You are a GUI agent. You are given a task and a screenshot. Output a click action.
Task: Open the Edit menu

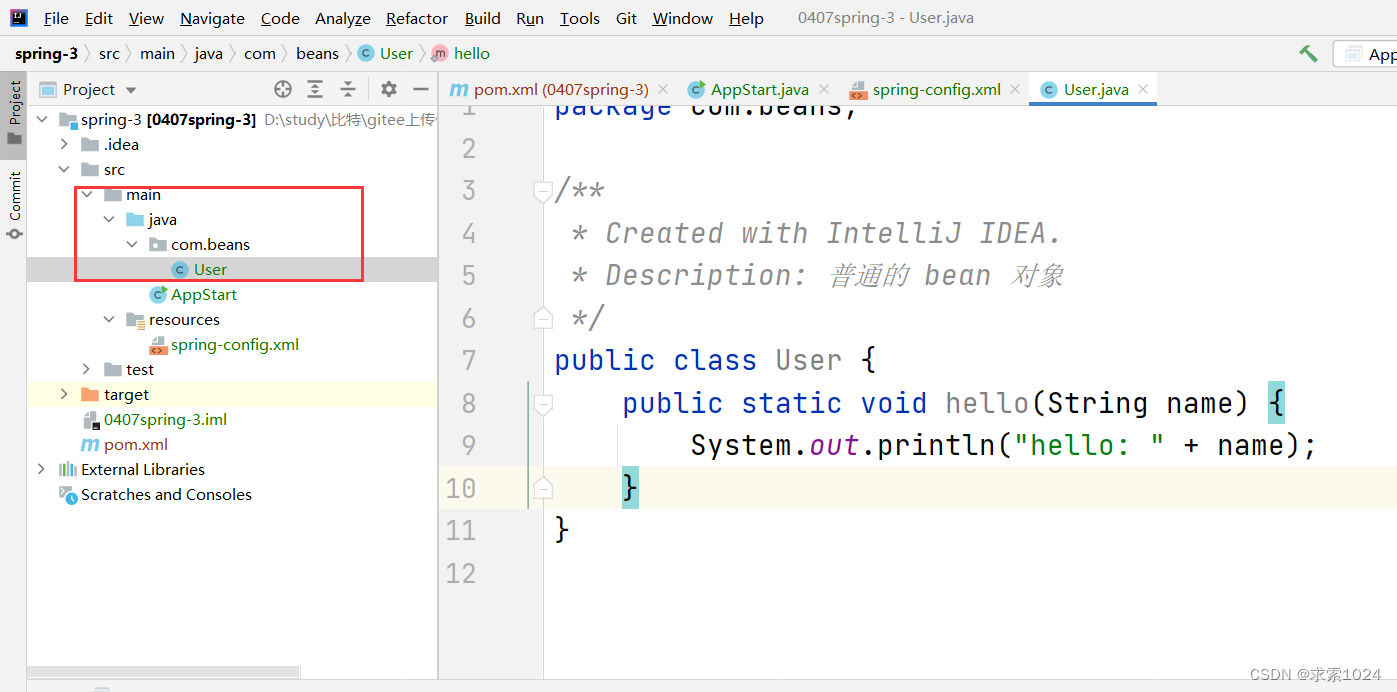pyautogui.click(x=99, y=18)
